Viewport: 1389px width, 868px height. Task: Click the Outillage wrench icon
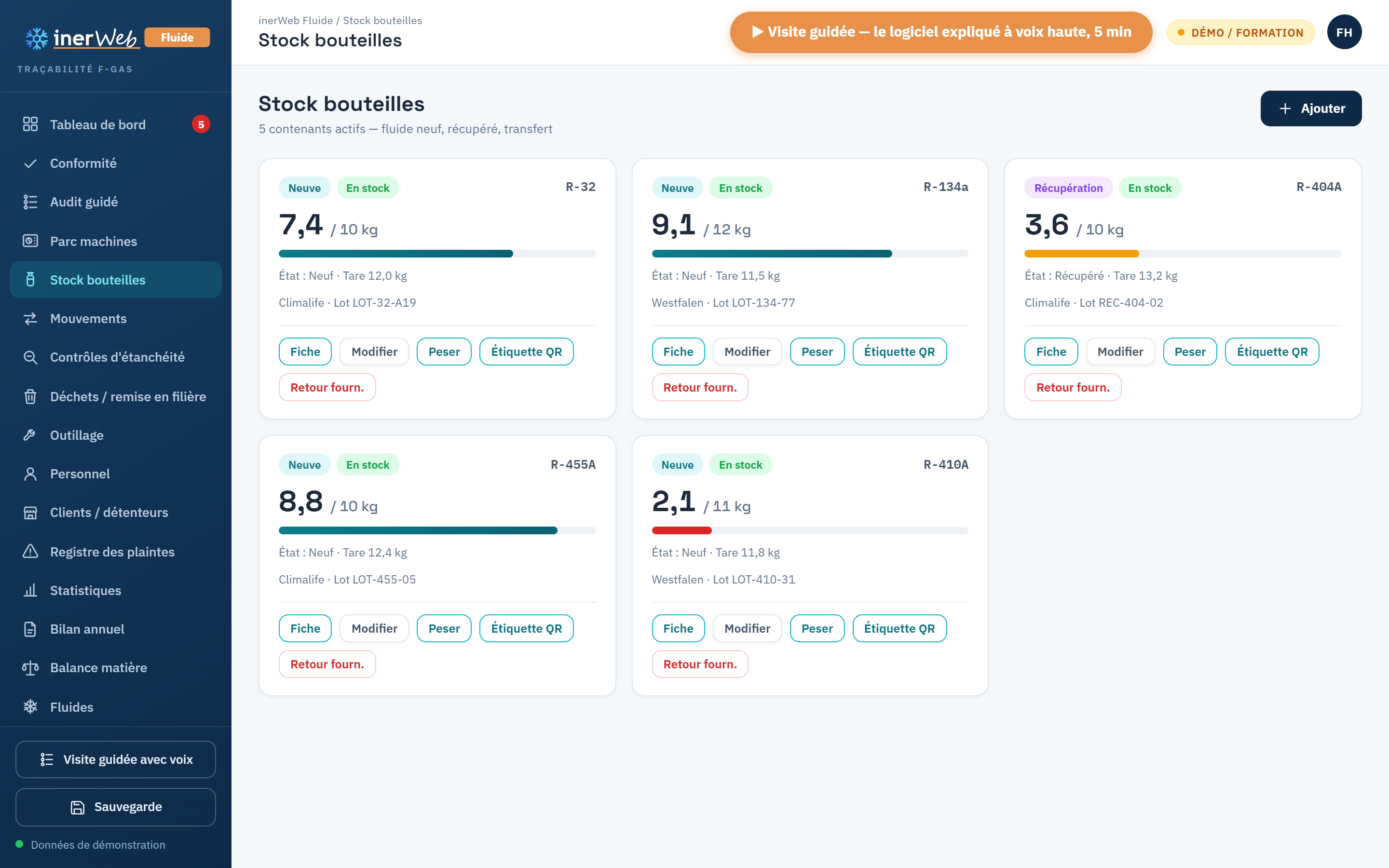(x=30, y=435)
